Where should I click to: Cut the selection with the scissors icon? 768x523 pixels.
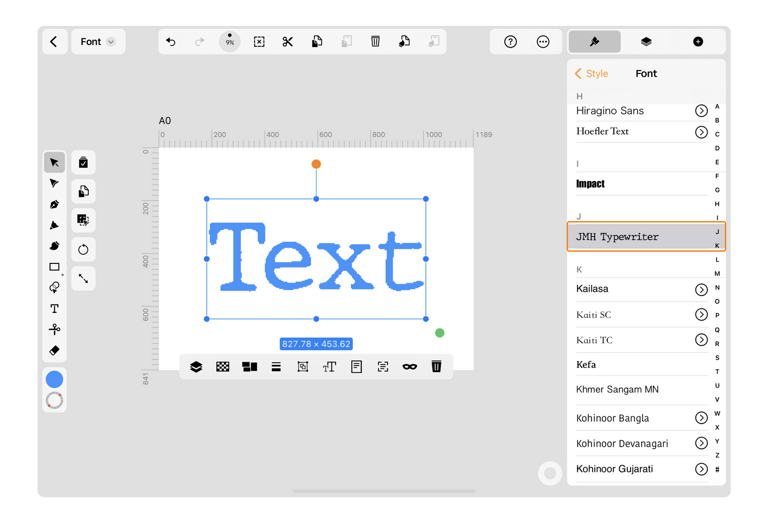pos(288,42)
